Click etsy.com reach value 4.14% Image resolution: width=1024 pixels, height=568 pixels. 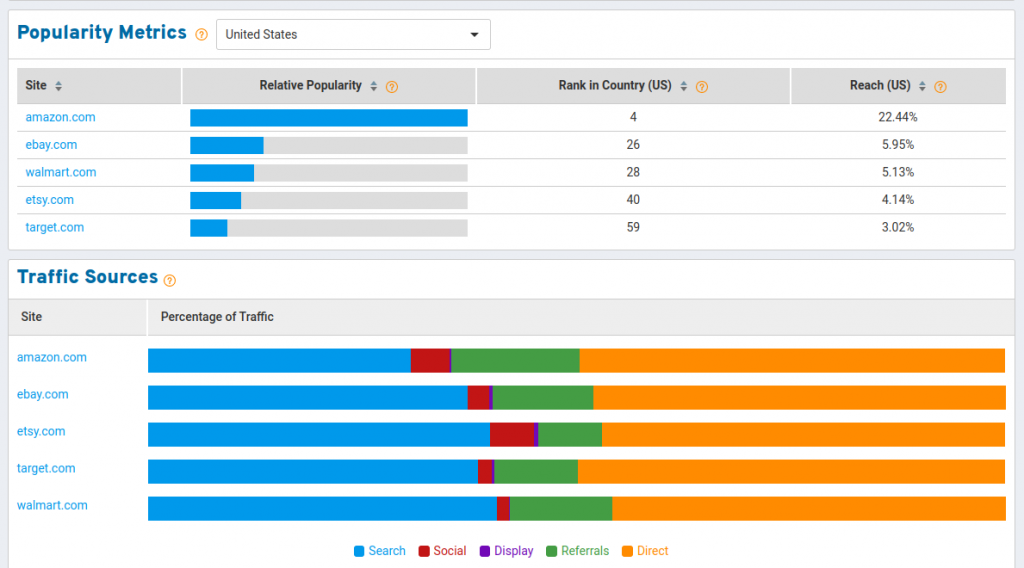click(x=898, y=200)
